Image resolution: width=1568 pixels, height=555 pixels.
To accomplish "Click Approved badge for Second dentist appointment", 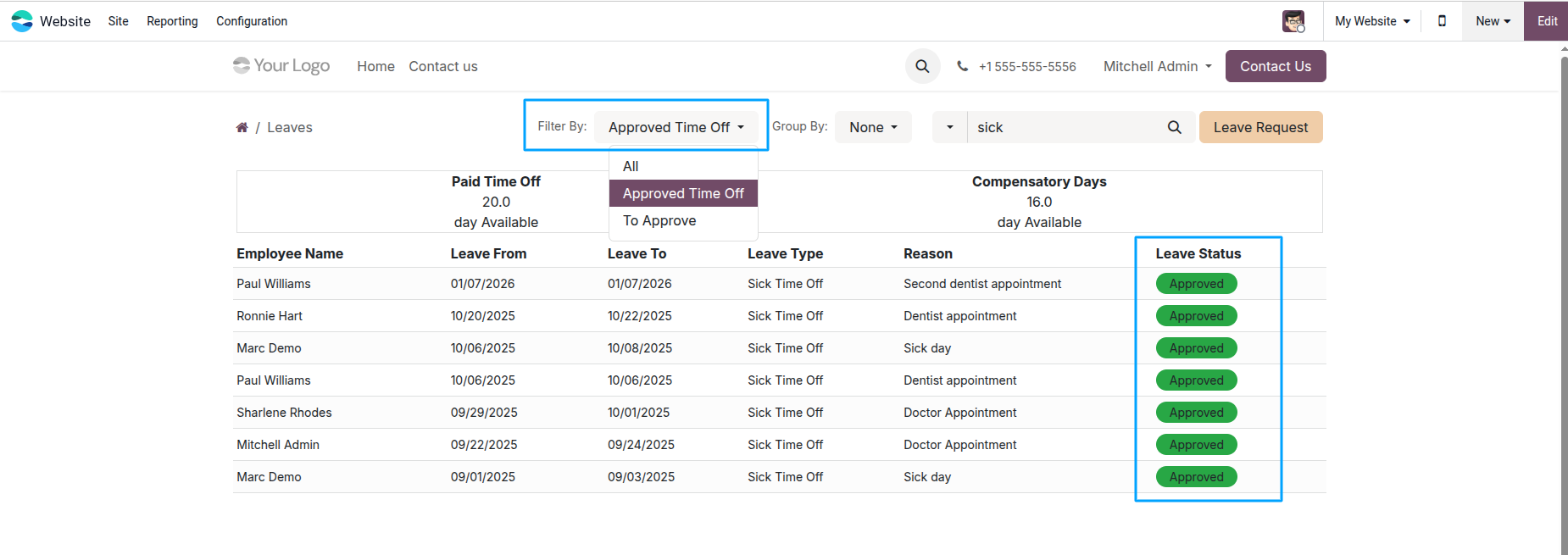I will point(1196,284).
